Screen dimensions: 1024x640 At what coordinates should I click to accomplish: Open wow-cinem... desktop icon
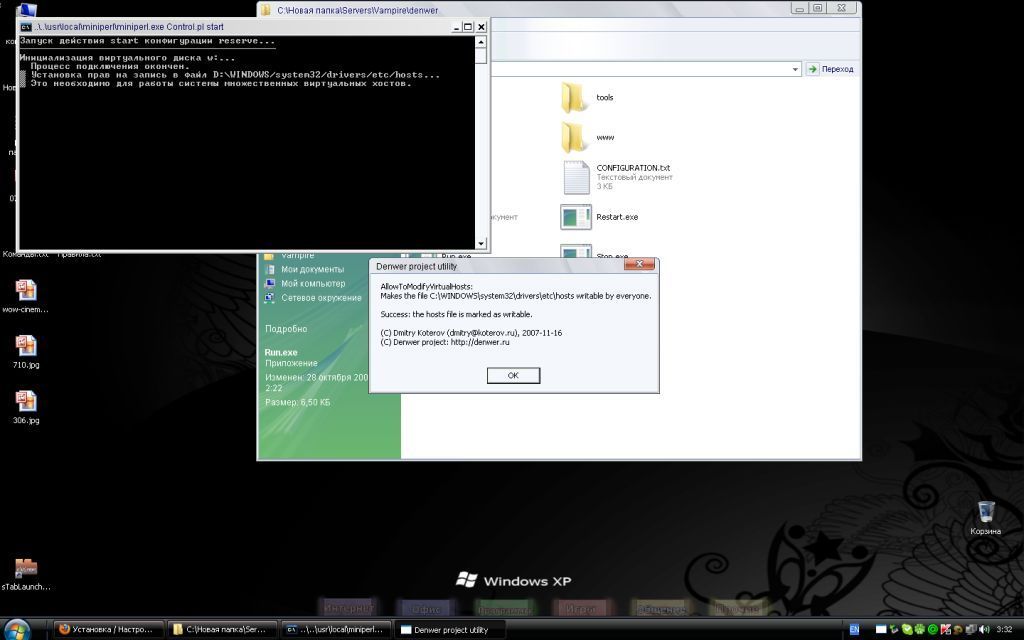point(25,296)
